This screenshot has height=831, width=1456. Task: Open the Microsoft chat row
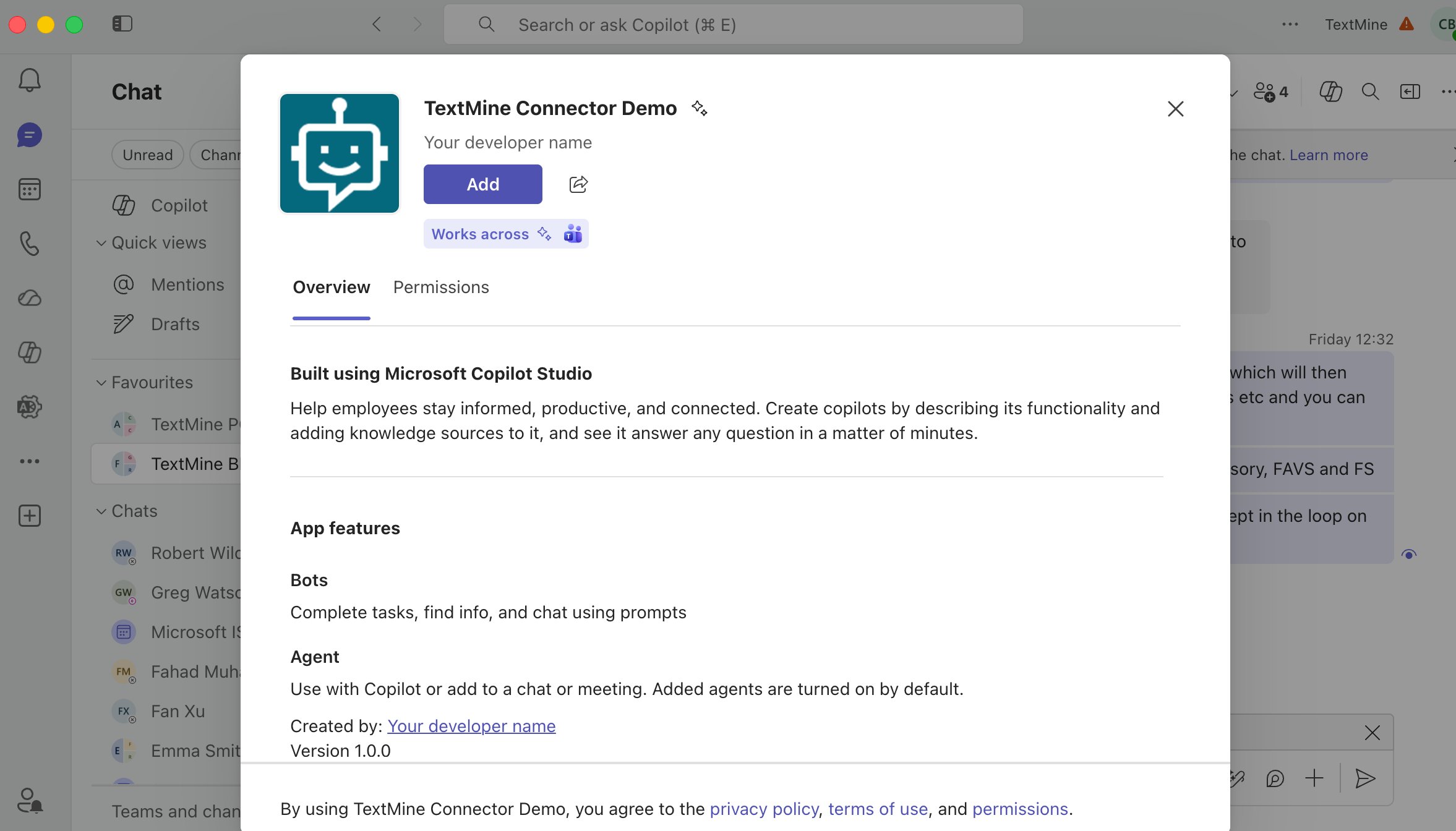click(x=167, y=632)
